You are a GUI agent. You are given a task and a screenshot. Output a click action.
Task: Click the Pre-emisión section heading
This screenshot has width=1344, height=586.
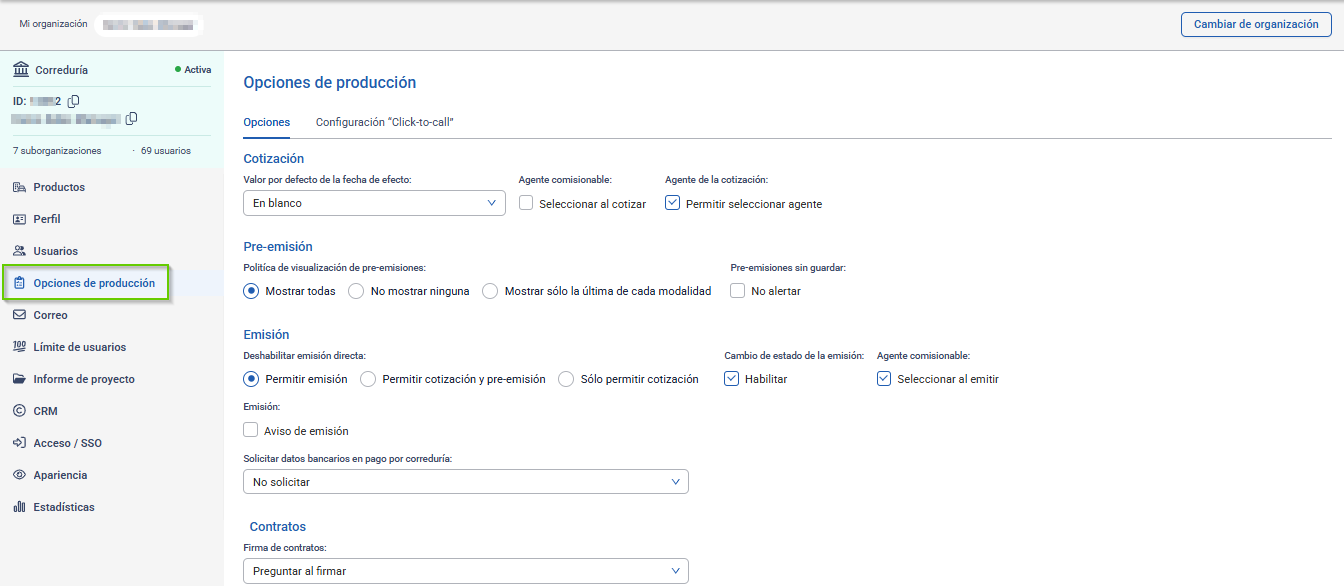(278, 246)
